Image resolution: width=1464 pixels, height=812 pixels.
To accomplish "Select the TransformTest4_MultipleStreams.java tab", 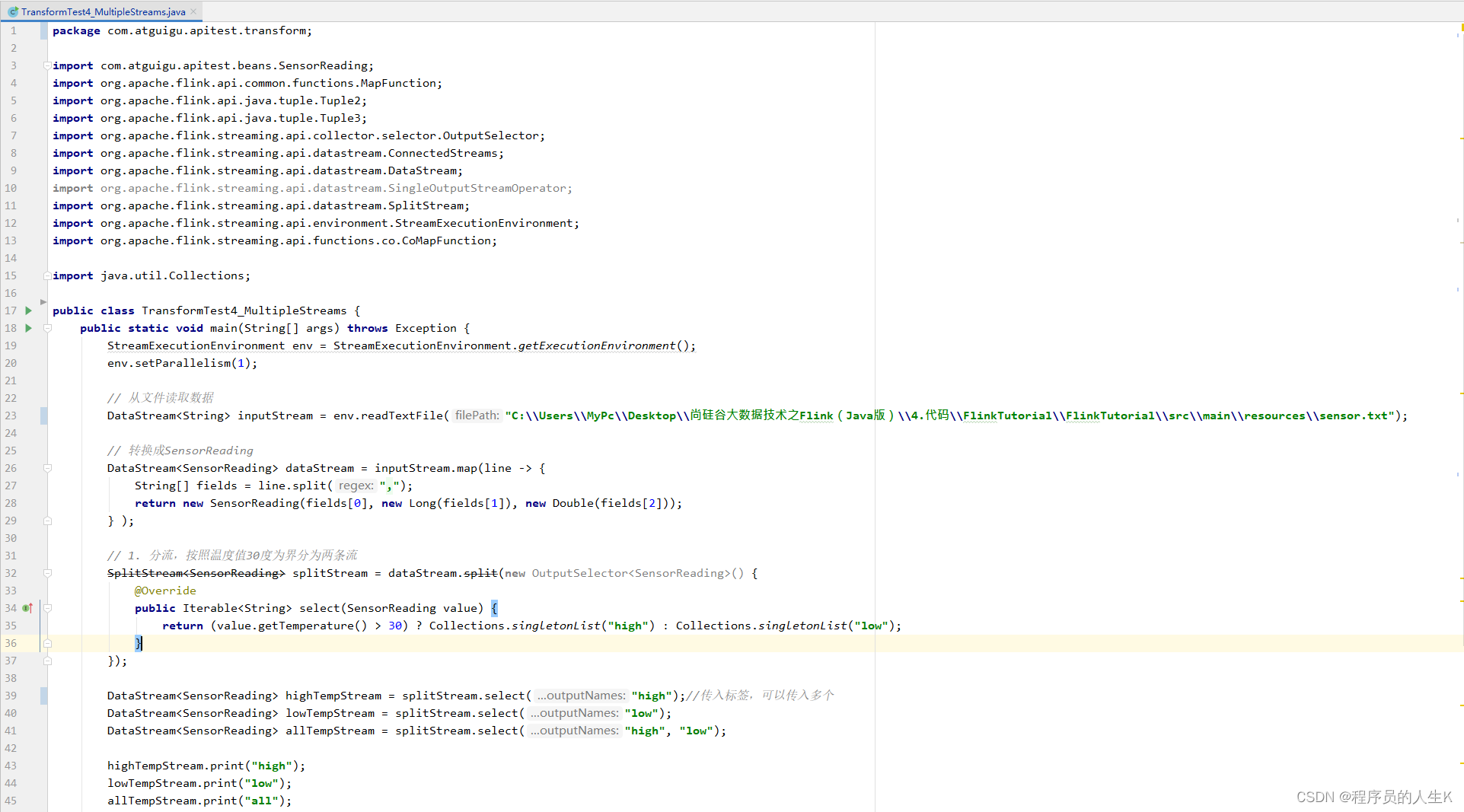I will [103, 11].
